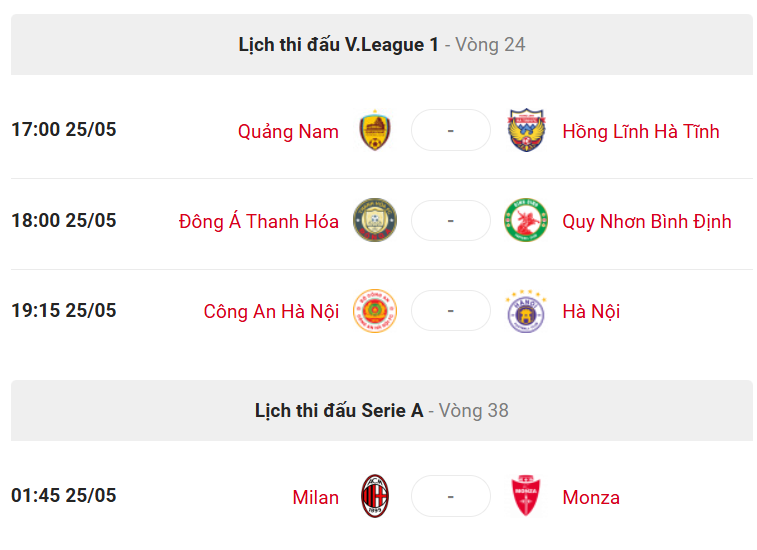Screen dimensions: 757x550
Task: Select the red Monza shield logo
Action: point(526,496)
